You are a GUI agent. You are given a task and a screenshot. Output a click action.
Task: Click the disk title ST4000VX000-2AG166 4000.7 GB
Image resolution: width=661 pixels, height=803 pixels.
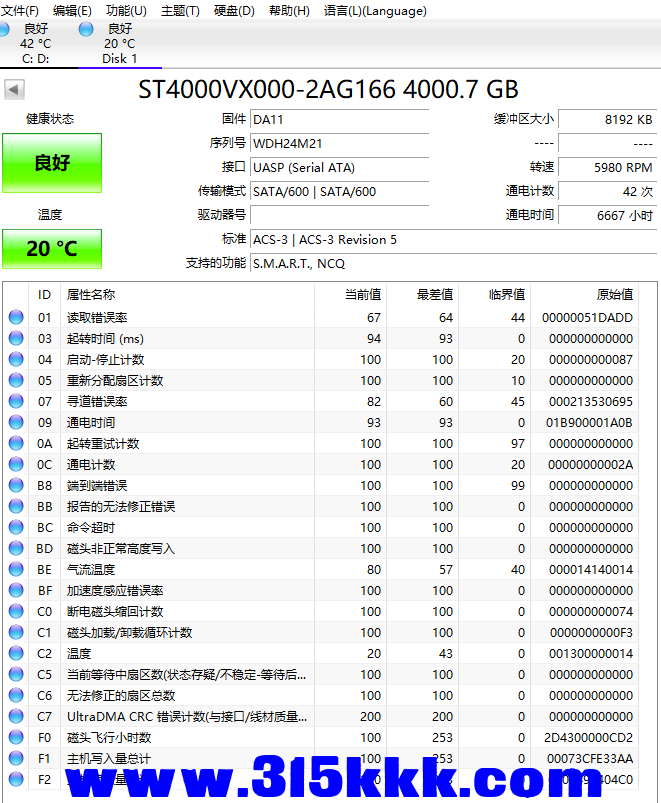(328, 90)
